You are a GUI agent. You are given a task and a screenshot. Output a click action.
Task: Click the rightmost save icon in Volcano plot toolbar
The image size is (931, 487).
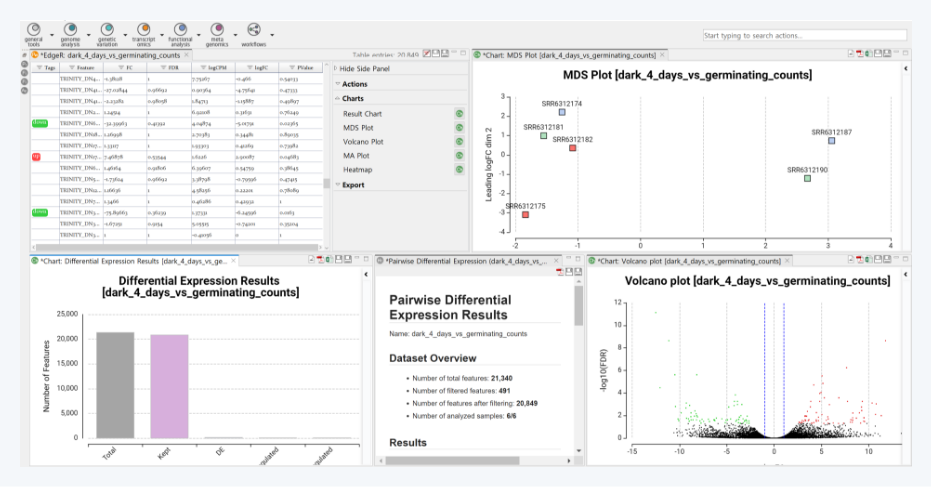pos(887,260)
